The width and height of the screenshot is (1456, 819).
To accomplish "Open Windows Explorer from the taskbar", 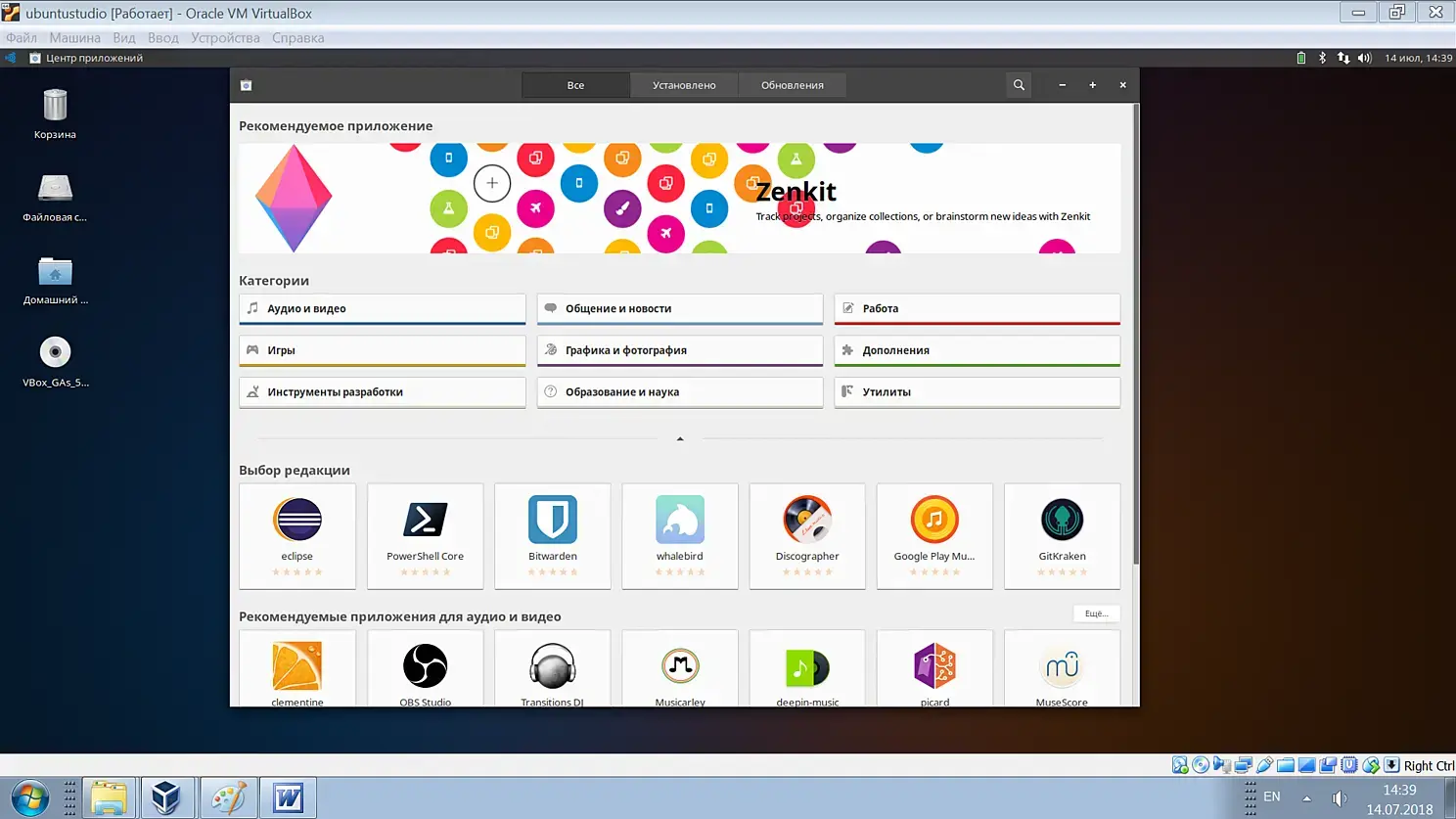I will [x=109, y=798].
